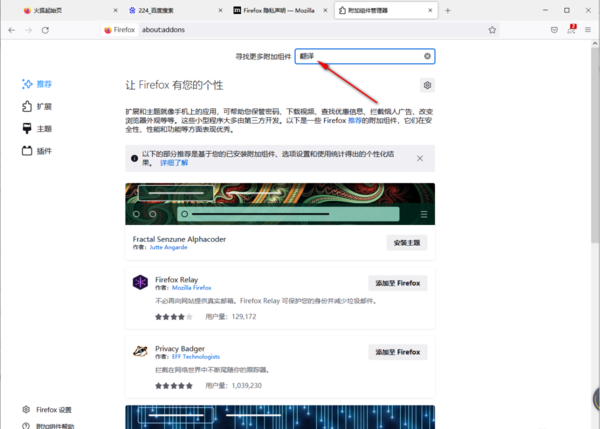Open the 详细了解 learn more link
Viewport: 600px width, 429px height.
(x=174, y=163)
